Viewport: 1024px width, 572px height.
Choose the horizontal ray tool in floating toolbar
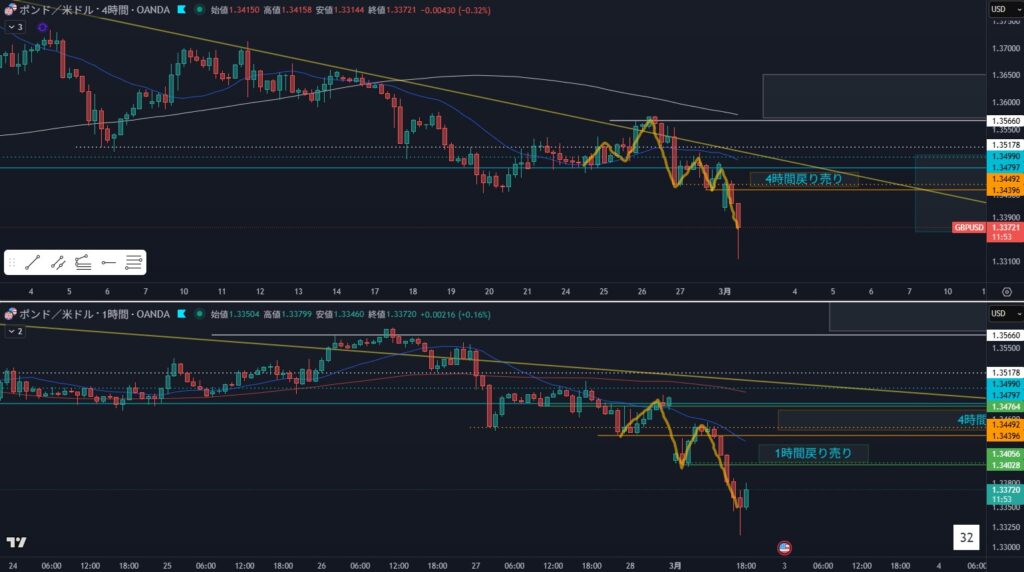click(x=109, y=263)
